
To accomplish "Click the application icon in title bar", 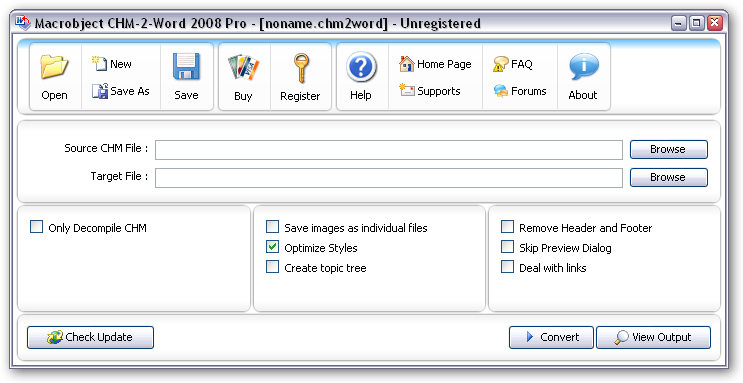I will [23, 23].
